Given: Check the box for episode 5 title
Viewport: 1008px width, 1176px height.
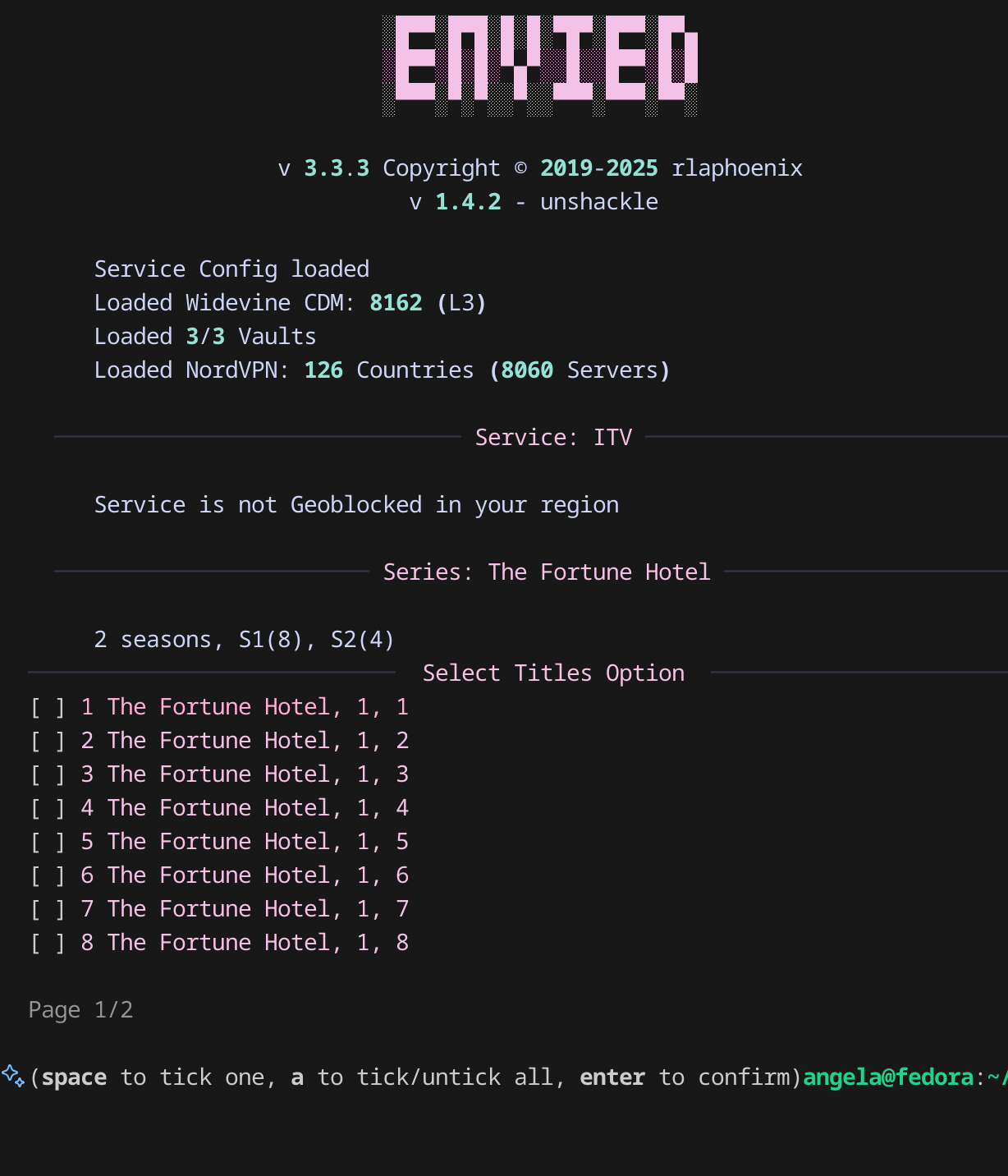Looking at the screenshot, I should (48, 843).
